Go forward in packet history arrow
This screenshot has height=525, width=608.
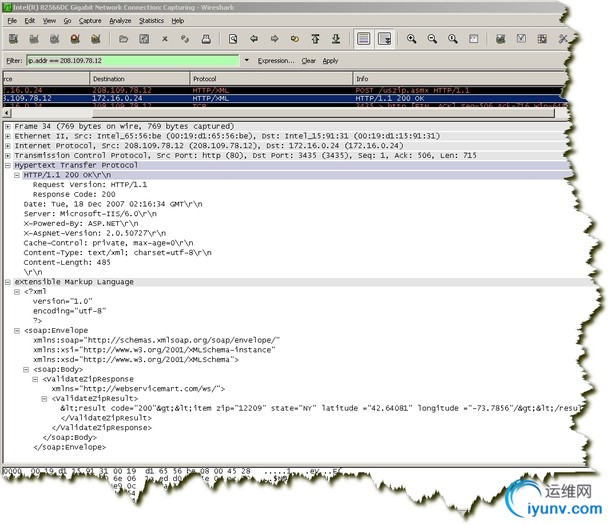275,39
